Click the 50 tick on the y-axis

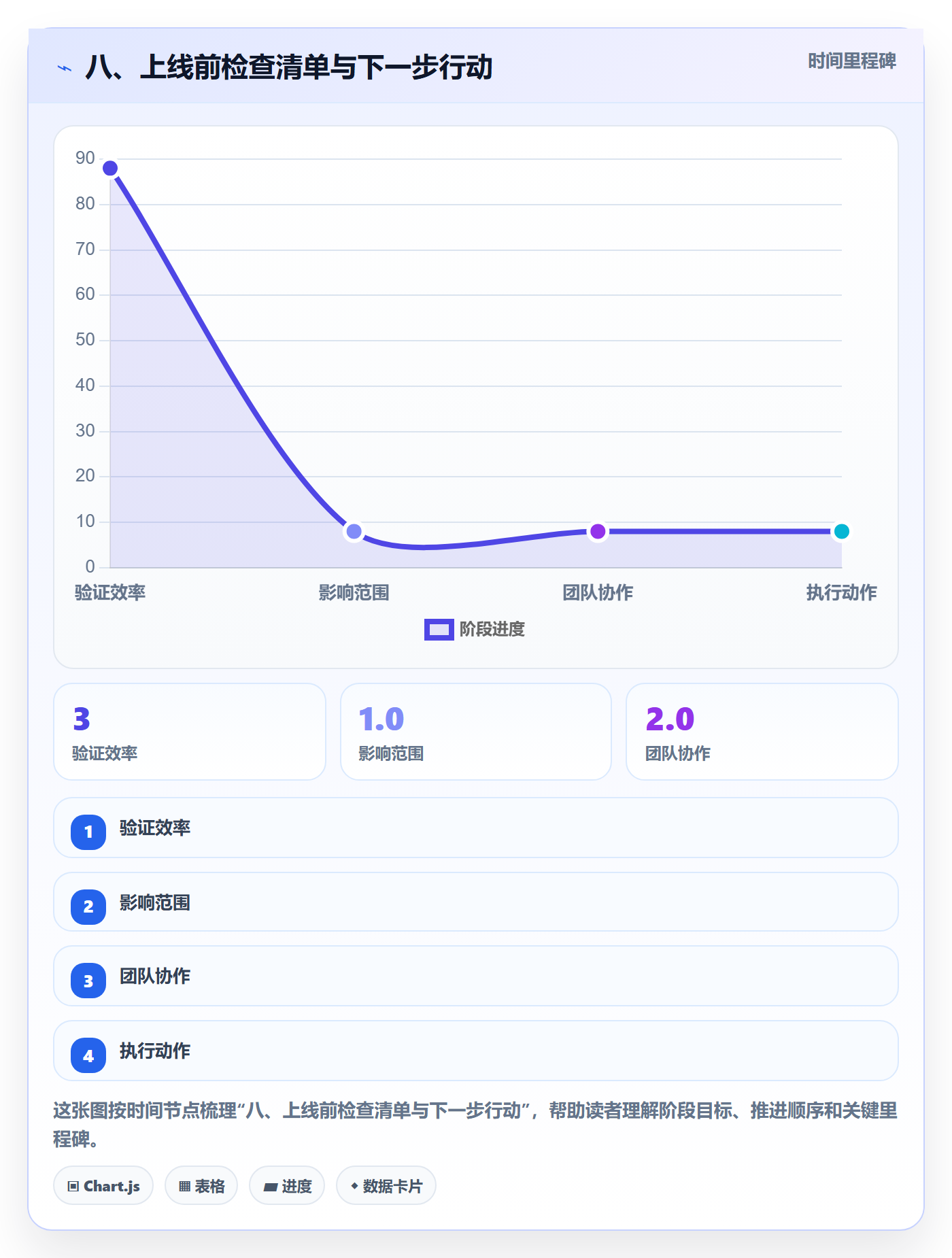click(85, 339)
